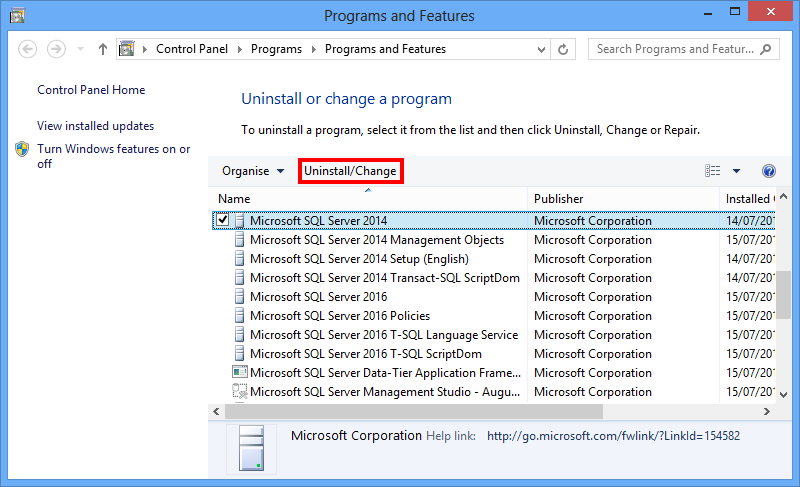Select Programs in the breadcrumb path
Screen dimensions: 800x487
[x=276, y=49]
